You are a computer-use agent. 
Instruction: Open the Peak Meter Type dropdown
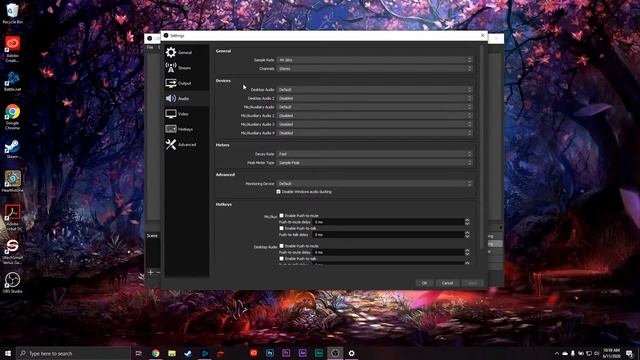click(x=374, y=162)
